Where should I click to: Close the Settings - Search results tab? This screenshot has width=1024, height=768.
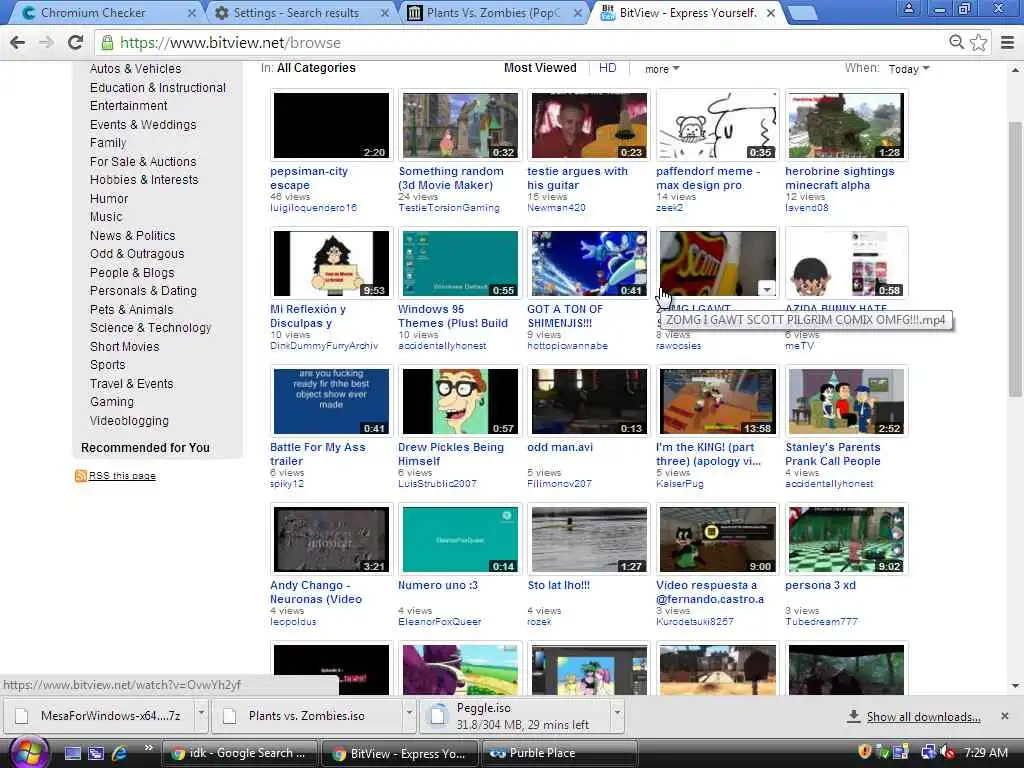385,13
